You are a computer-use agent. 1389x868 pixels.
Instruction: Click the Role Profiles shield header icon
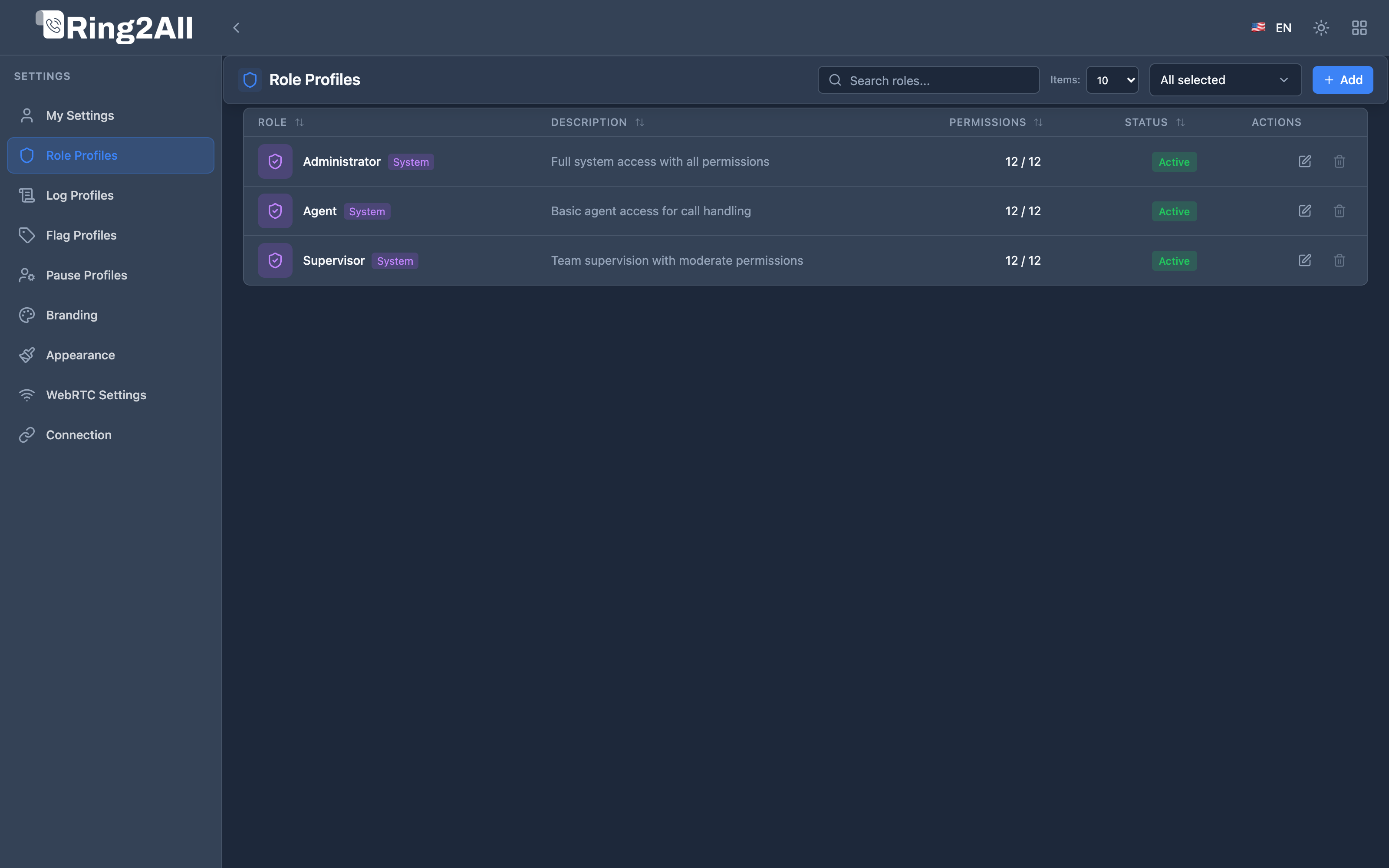(250, 80)
